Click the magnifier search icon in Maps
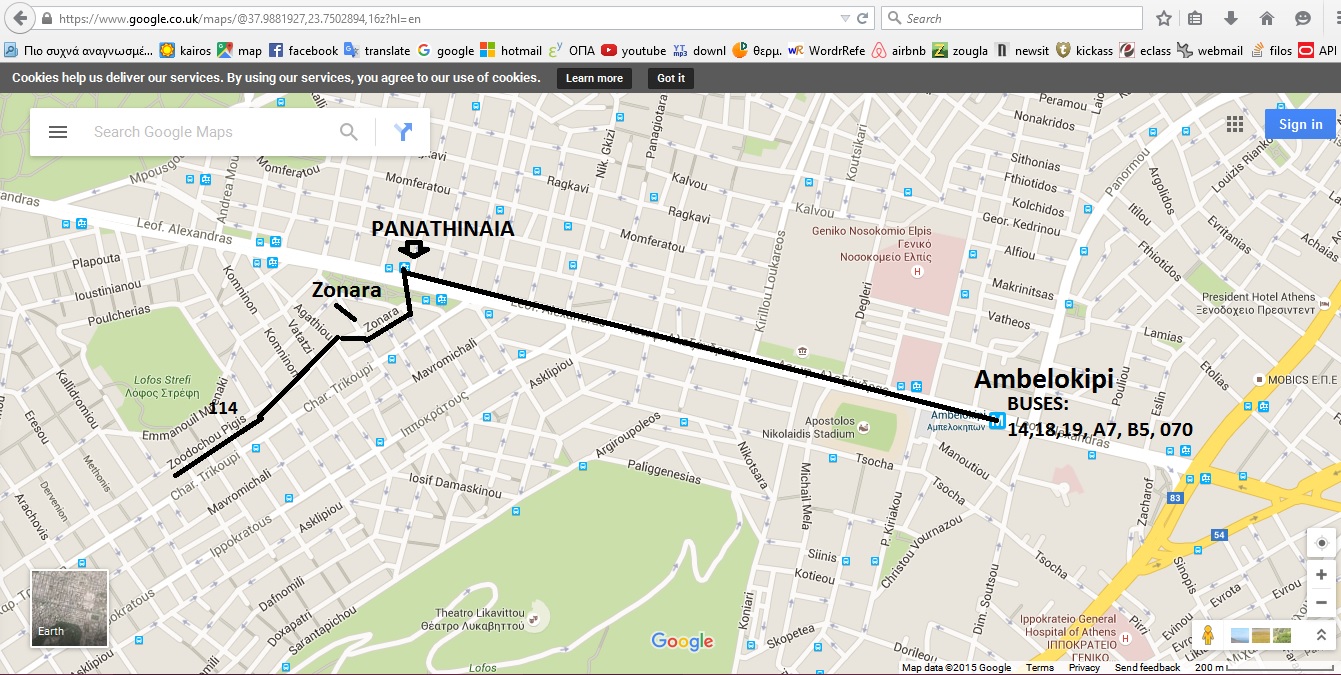The height and width of the screenshot is (675, 1341). pyautogui.click(x=349, y=132)
